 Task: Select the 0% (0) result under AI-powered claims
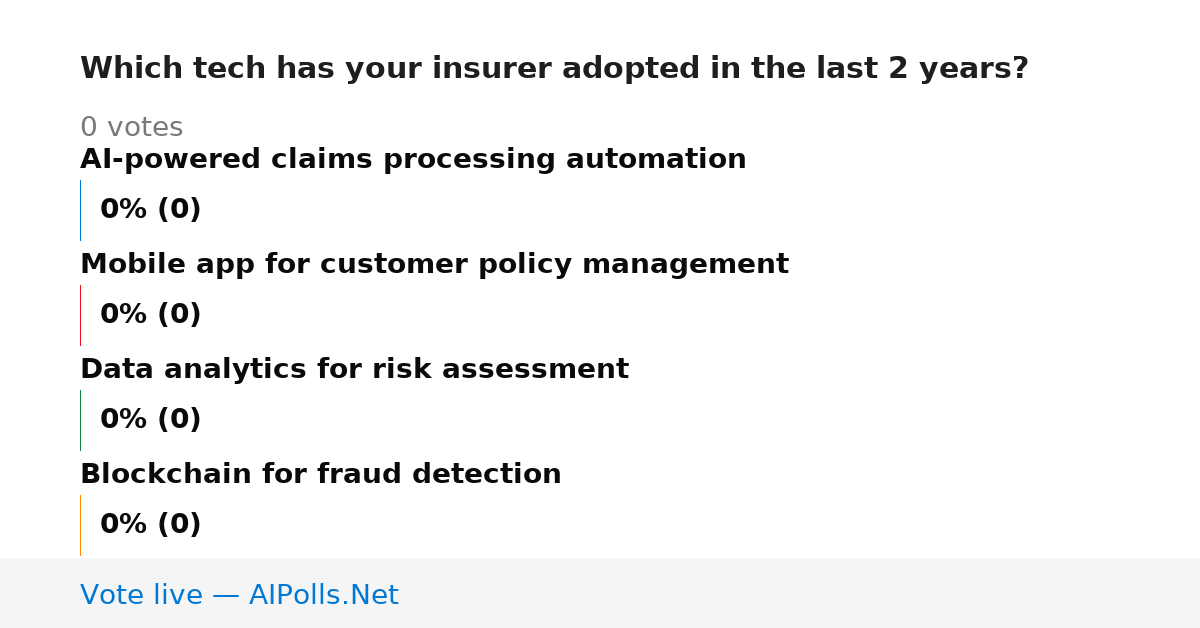tap(150, 210)
